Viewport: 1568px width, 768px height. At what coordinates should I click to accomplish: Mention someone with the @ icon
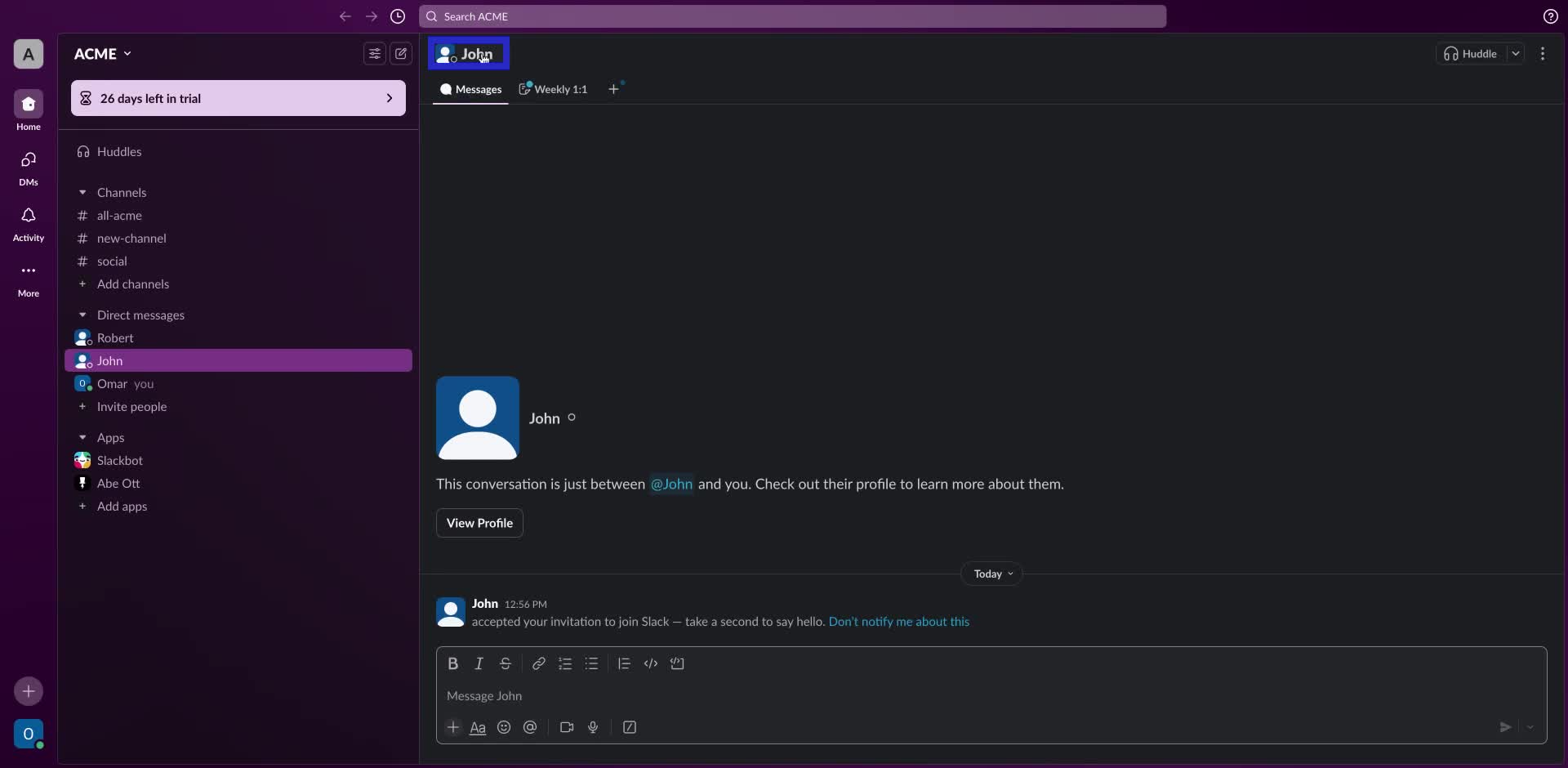click(531, 727)
